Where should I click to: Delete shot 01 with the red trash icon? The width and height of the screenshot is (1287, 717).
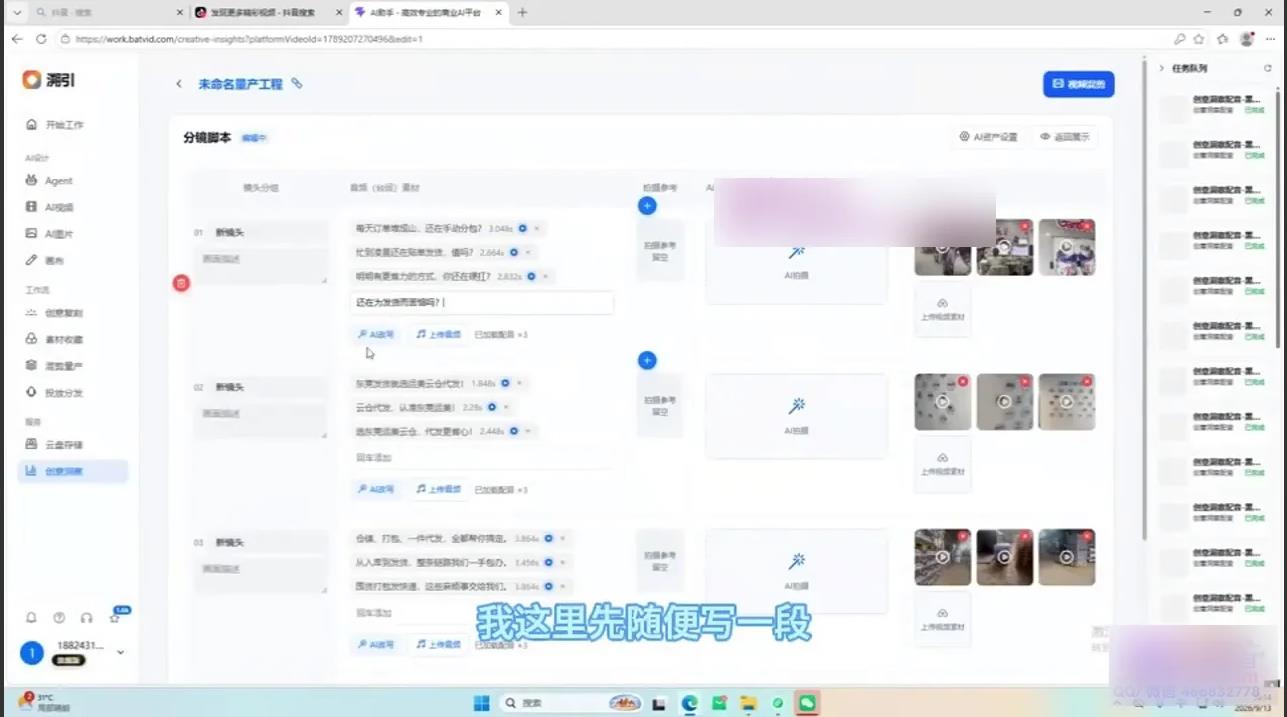(181, 283)
